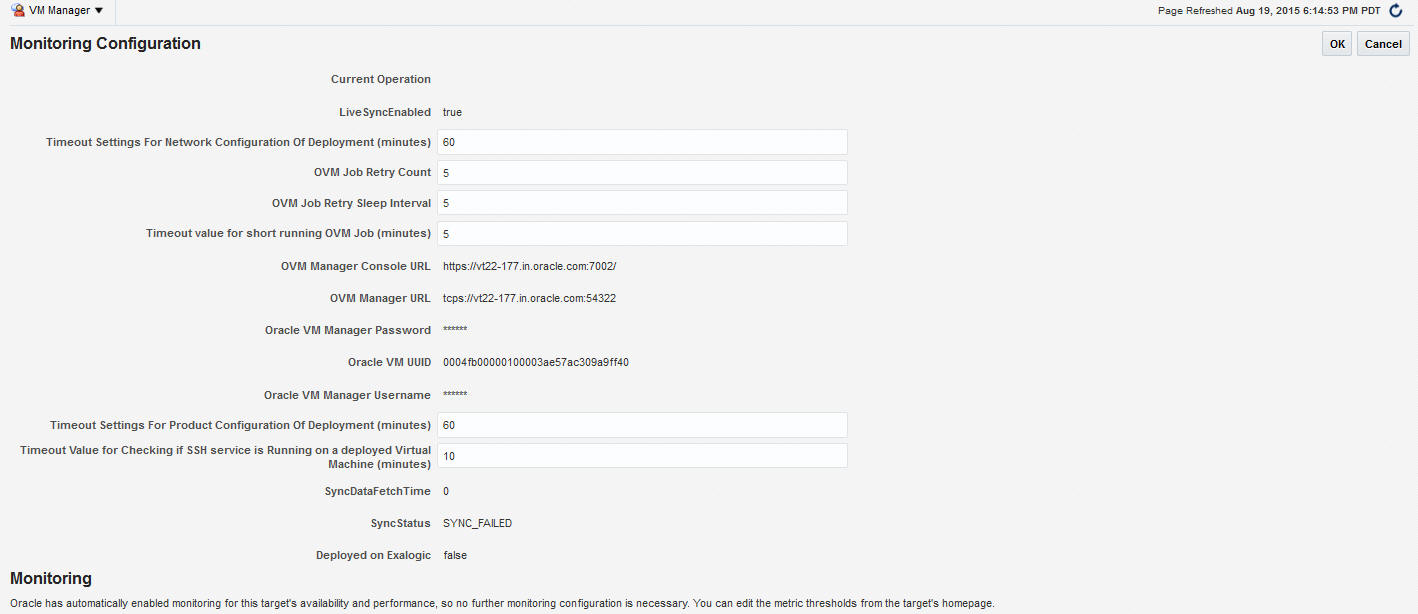Image resolution: width=1418 pixels, height=614 pixels.
Task: Select the tcps OVM Manager URL value
Action: pyautogui.click(x=529, y=298)
